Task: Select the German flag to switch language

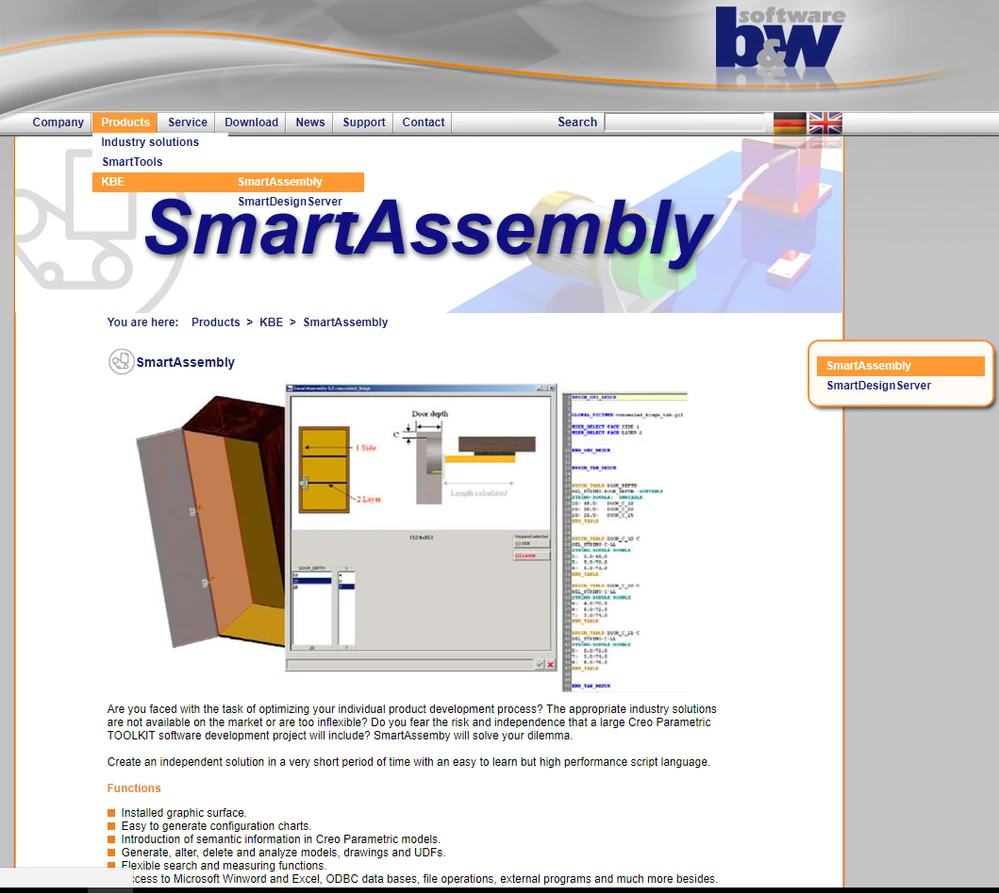Action: (x=790, y=122)
